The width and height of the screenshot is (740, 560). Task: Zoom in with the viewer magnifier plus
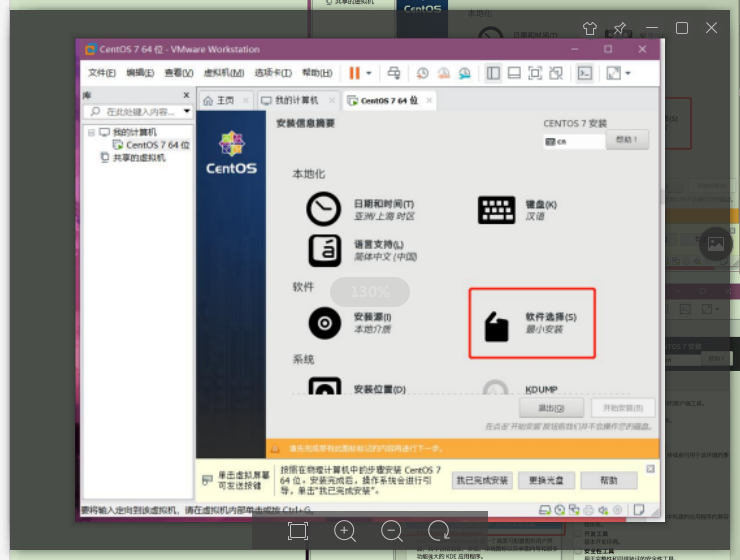[x=345, y=531]
